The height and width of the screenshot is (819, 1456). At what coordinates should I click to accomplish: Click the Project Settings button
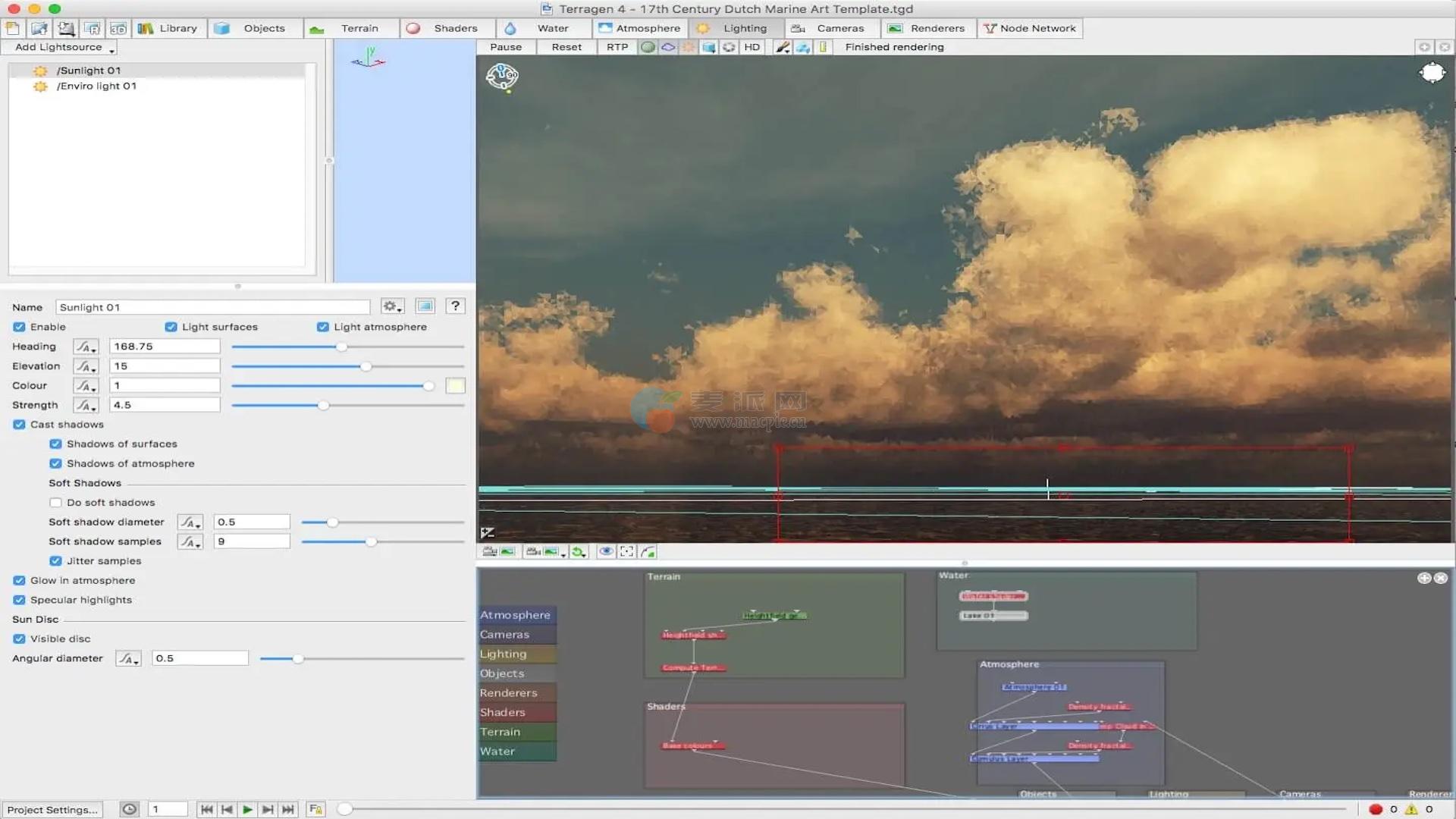(52, 809)
